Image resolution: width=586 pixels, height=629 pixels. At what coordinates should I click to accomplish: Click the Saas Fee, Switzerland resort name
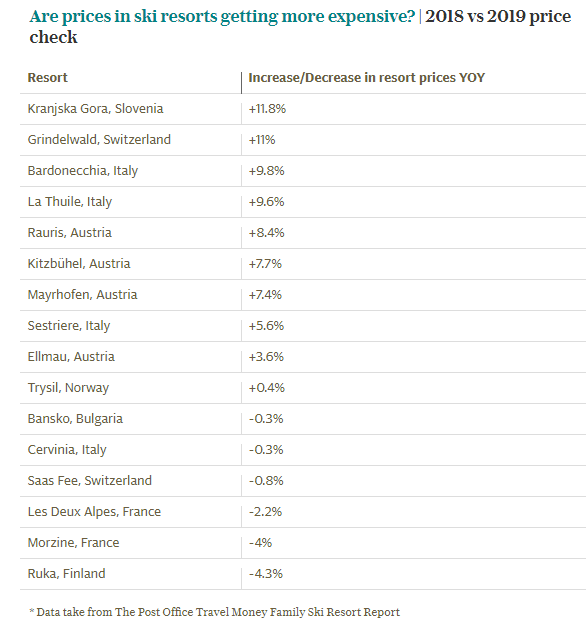pos(90,481)
